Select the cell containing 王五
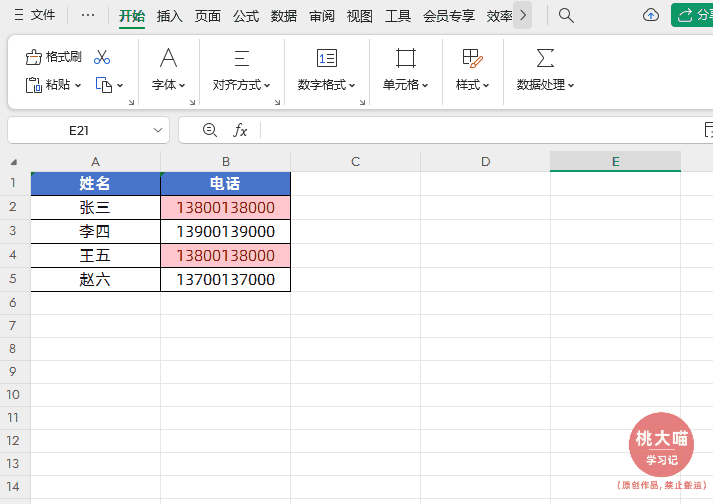Image resolution: width=713 pixels, height=504 pixels. pyautogui.click(x=95, y=256)
